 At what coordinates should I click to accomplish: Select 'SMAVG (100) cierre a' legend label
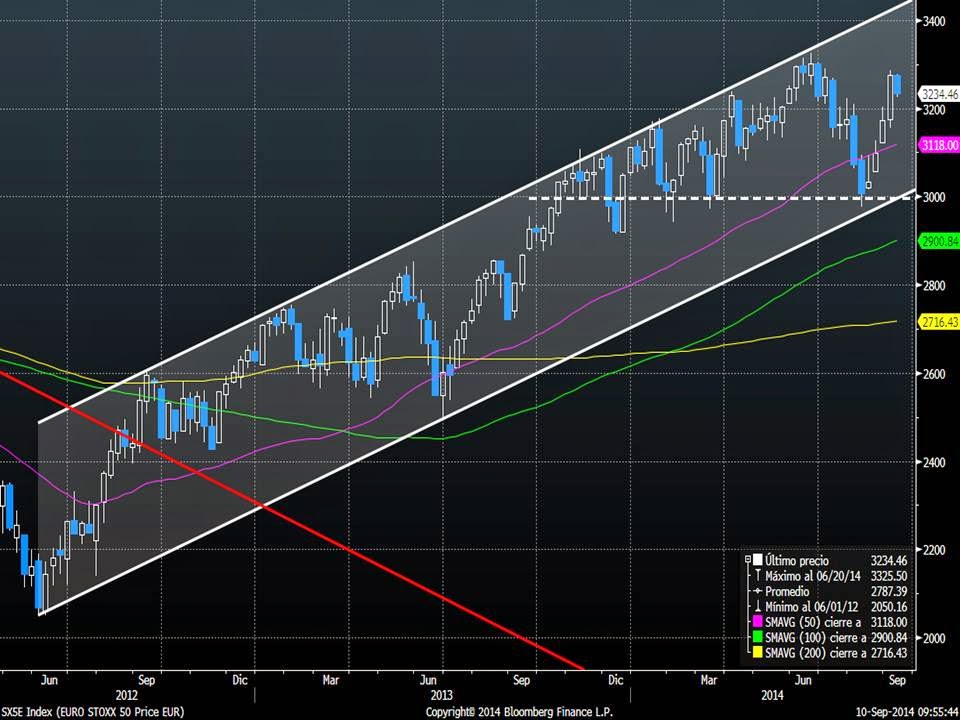(x=816, y=638)
